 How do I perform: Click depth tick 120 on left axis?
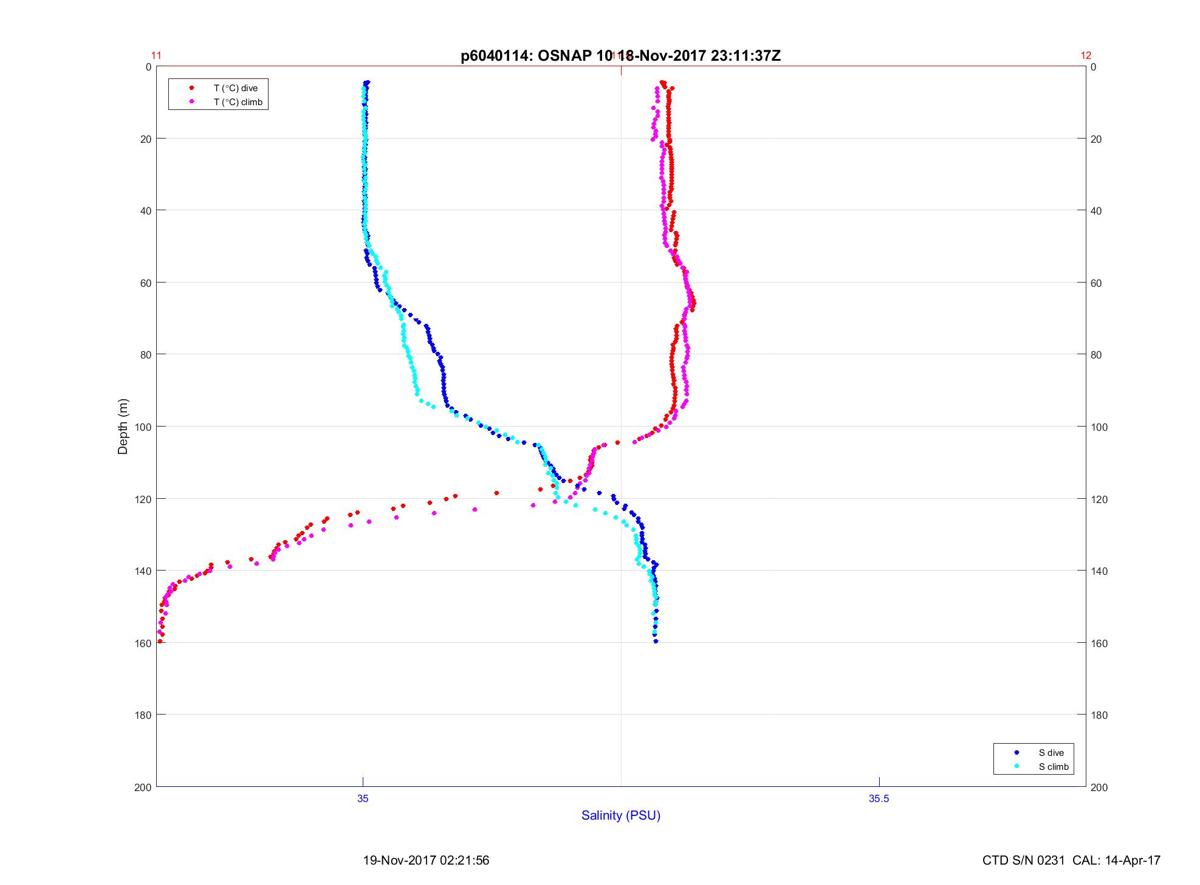pyautogui.click(x=142, y=499)
